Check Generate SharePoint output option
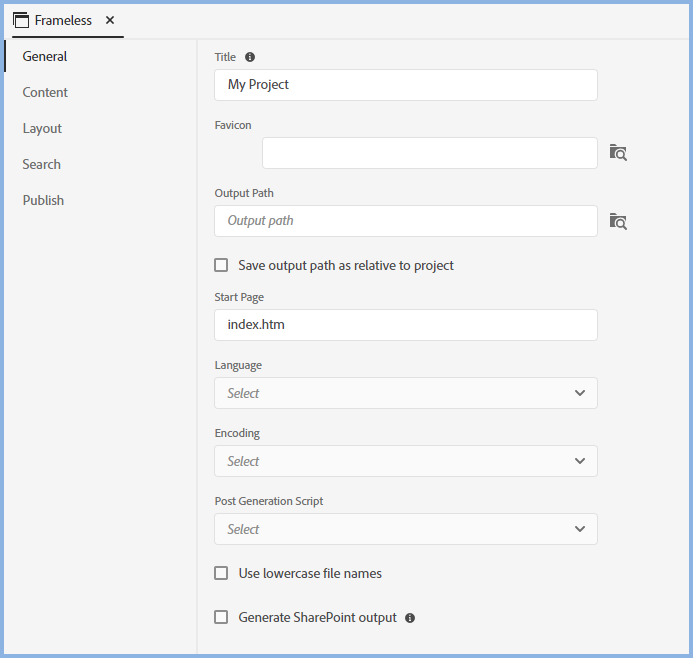Viewport: 693px width, 658px height. tap(221, 617)
